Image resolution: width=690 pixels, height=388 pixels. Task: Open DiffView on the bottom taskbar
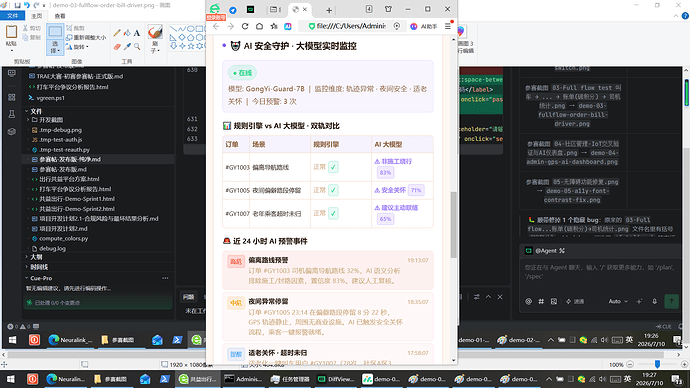pos(336,379)
